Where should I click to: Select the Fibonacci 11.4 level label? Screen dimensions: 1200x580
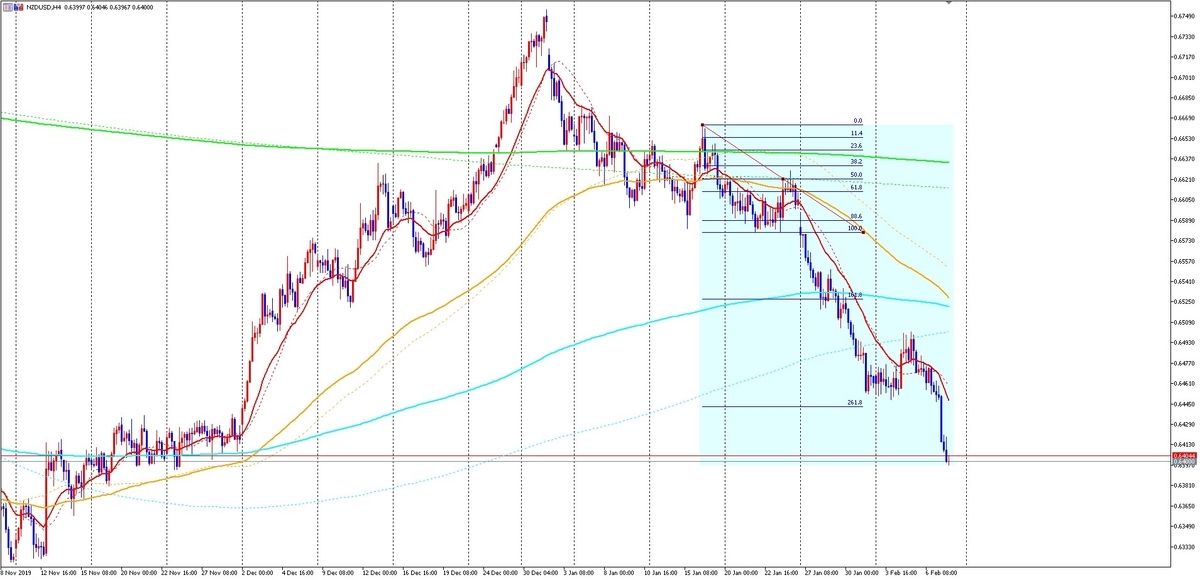pyautogui.click(x=856, y=133)
